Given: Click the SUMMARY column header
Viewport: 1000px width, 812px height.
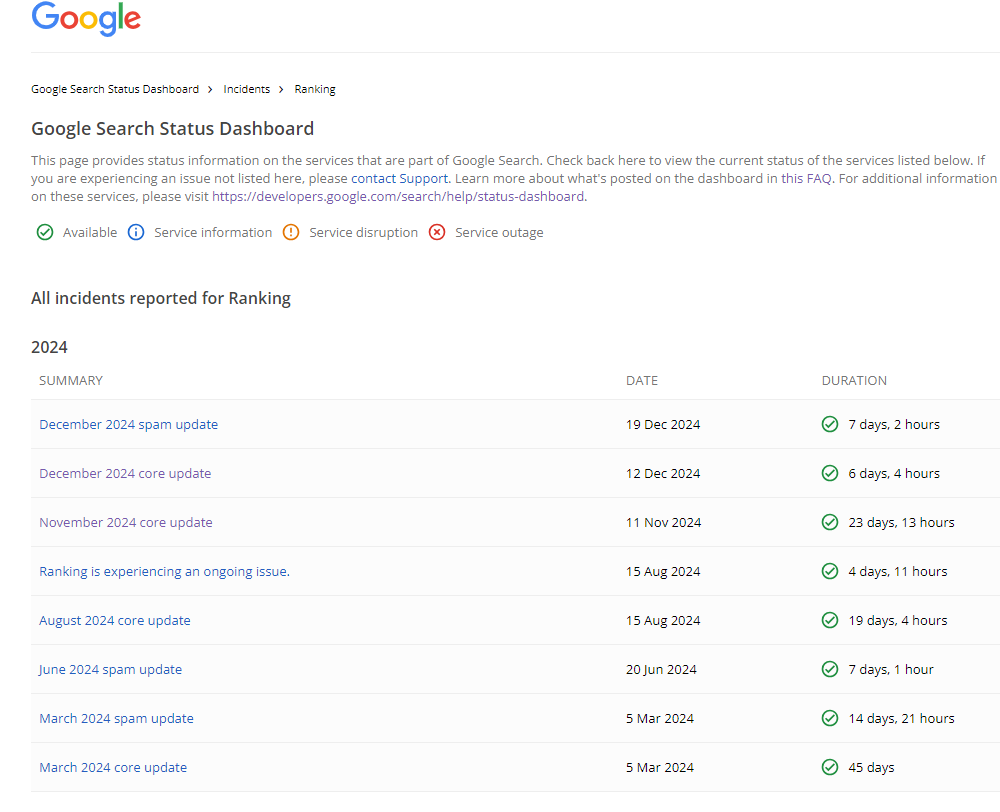Looking at the screenshot, I should click(x=71, y=381).
